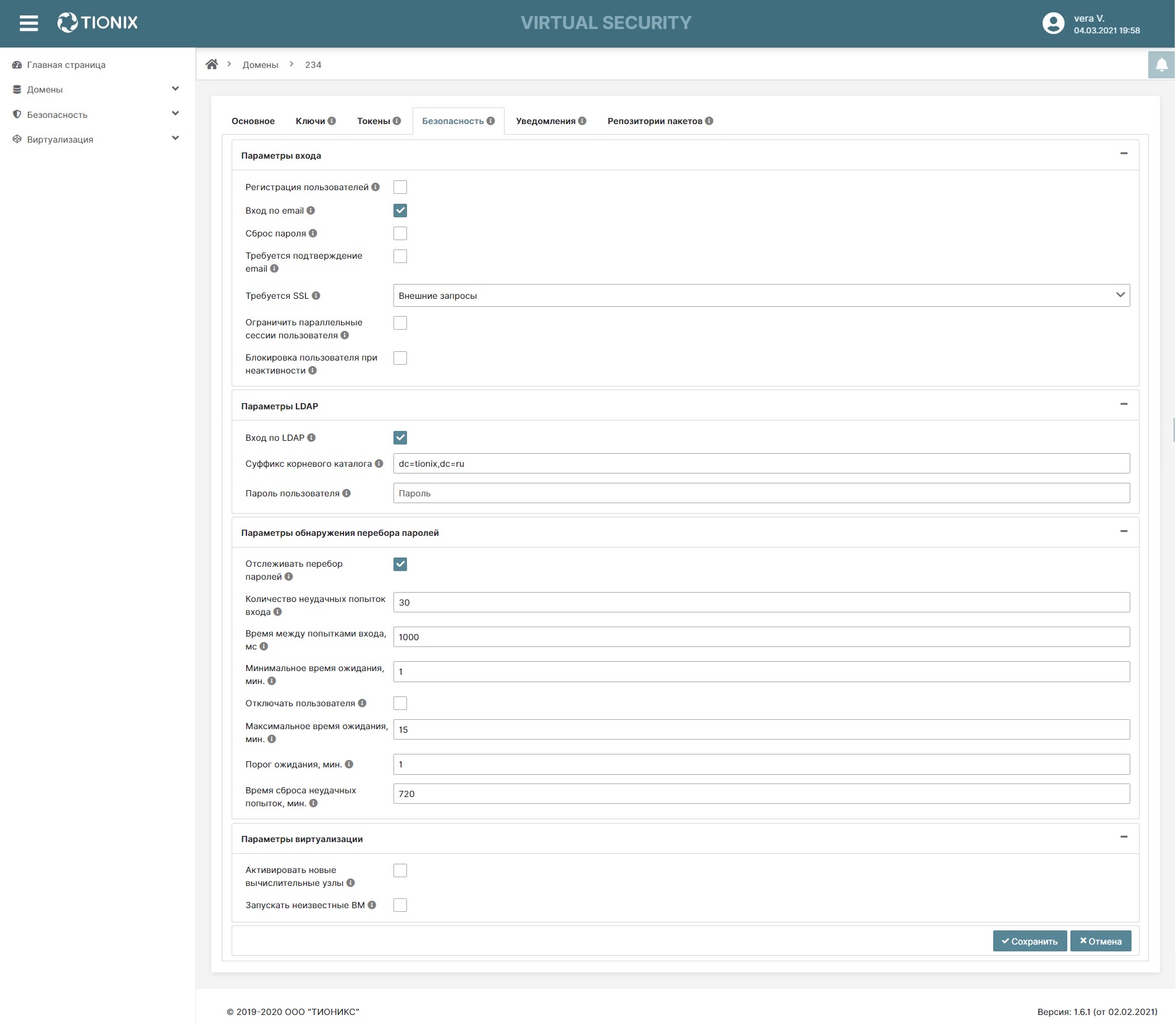This screenshot has height=1023, width=1176.
Task: Open the hamburger navigation menu
Action: [28, 23]
